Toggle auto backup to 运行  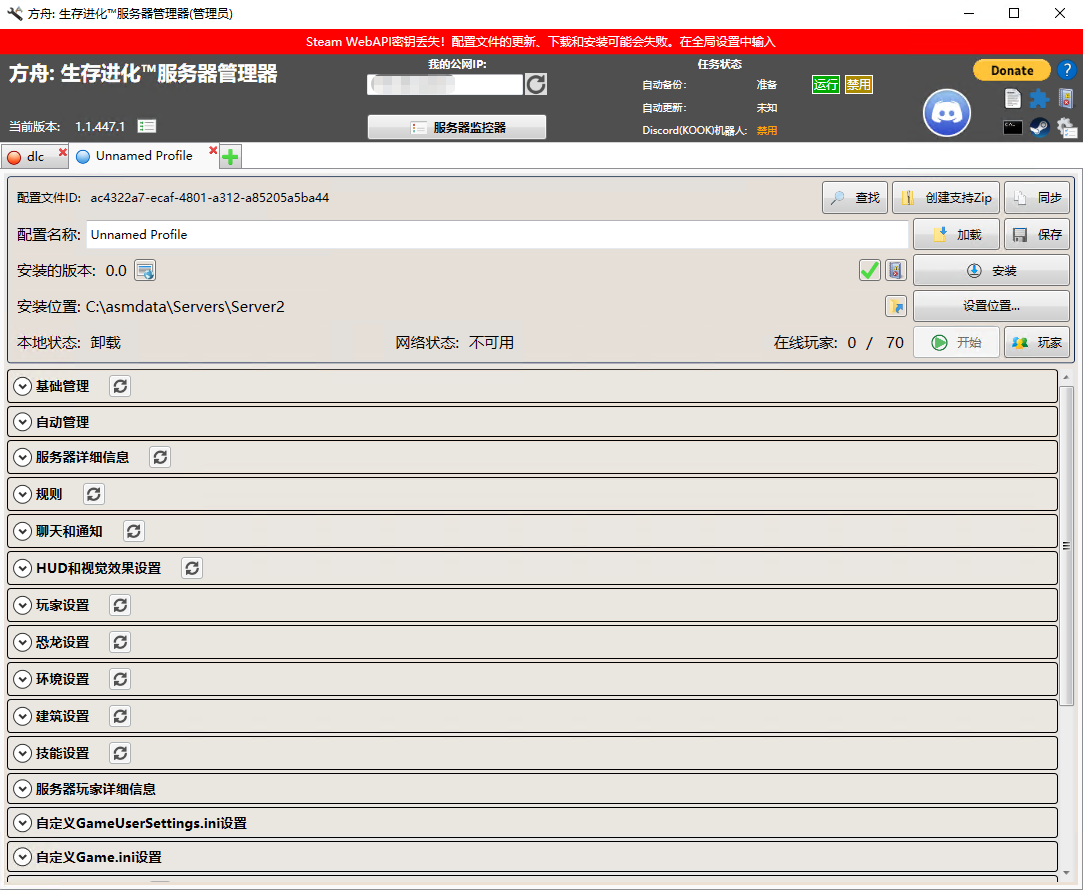click(825, 85)
